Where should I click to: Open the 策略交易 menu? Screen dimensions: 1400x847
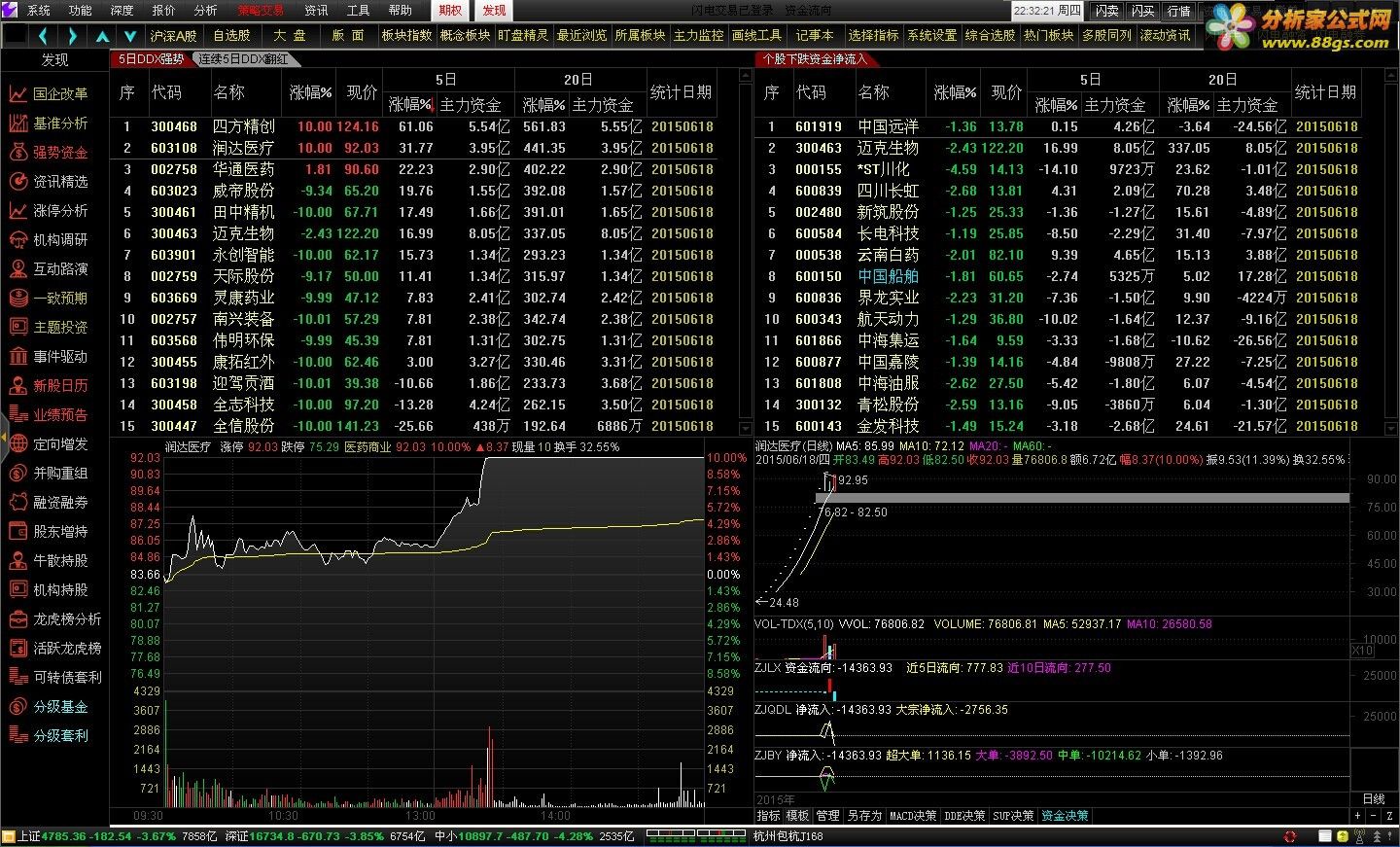point(261,11)
